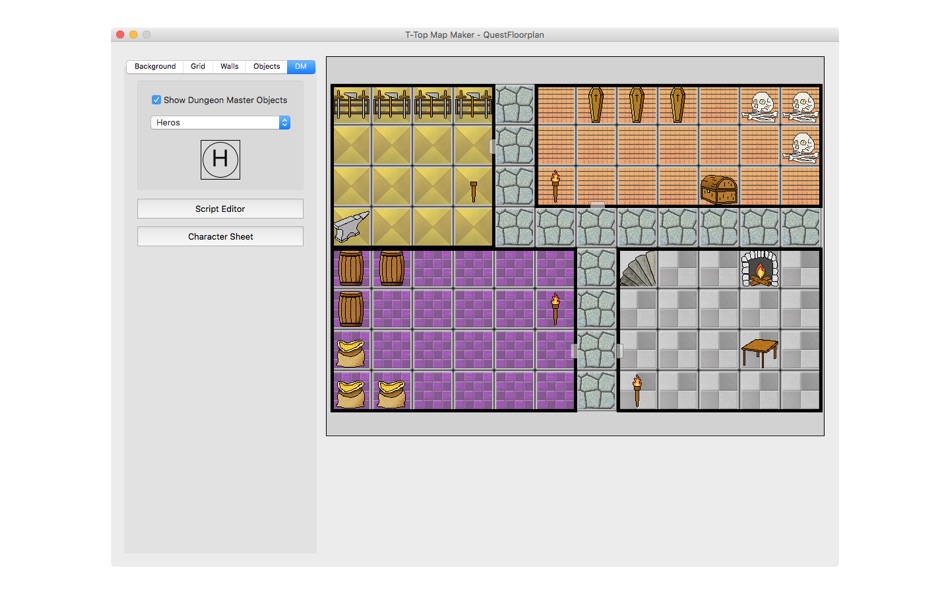Screen dimensions: 950x594
Task: Select the Walls tab
Action: (x=229, y=66)
